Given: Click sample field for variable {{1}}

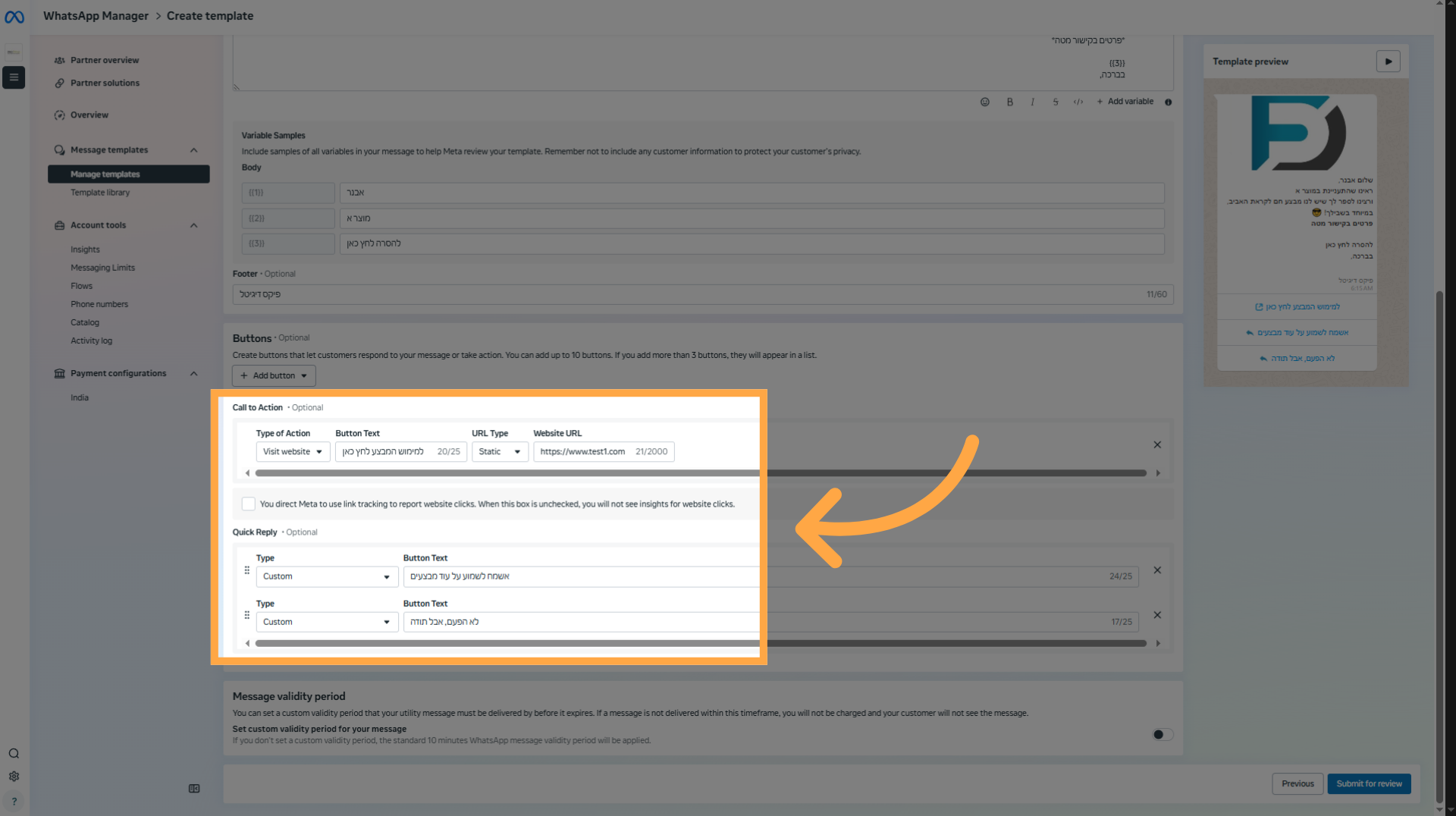Looking at the screenshot, I should (752, 193).
